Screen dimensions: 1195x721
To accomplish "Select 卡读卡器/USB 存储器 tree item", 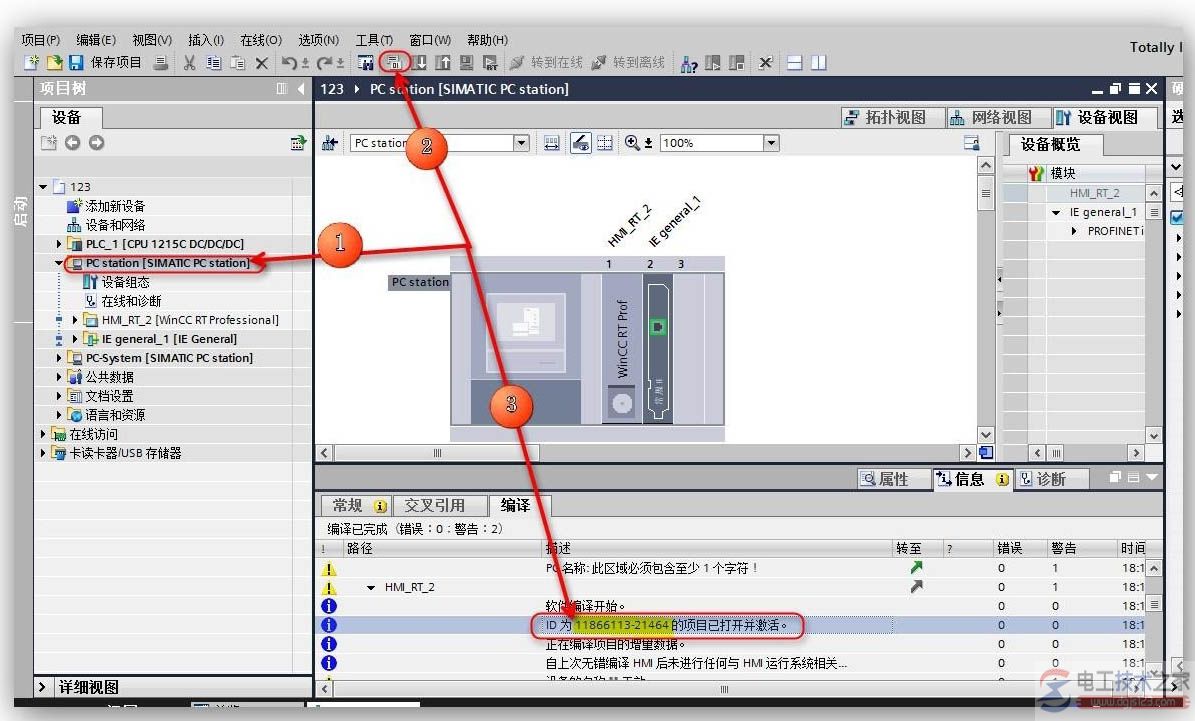I will pos(117,453).
